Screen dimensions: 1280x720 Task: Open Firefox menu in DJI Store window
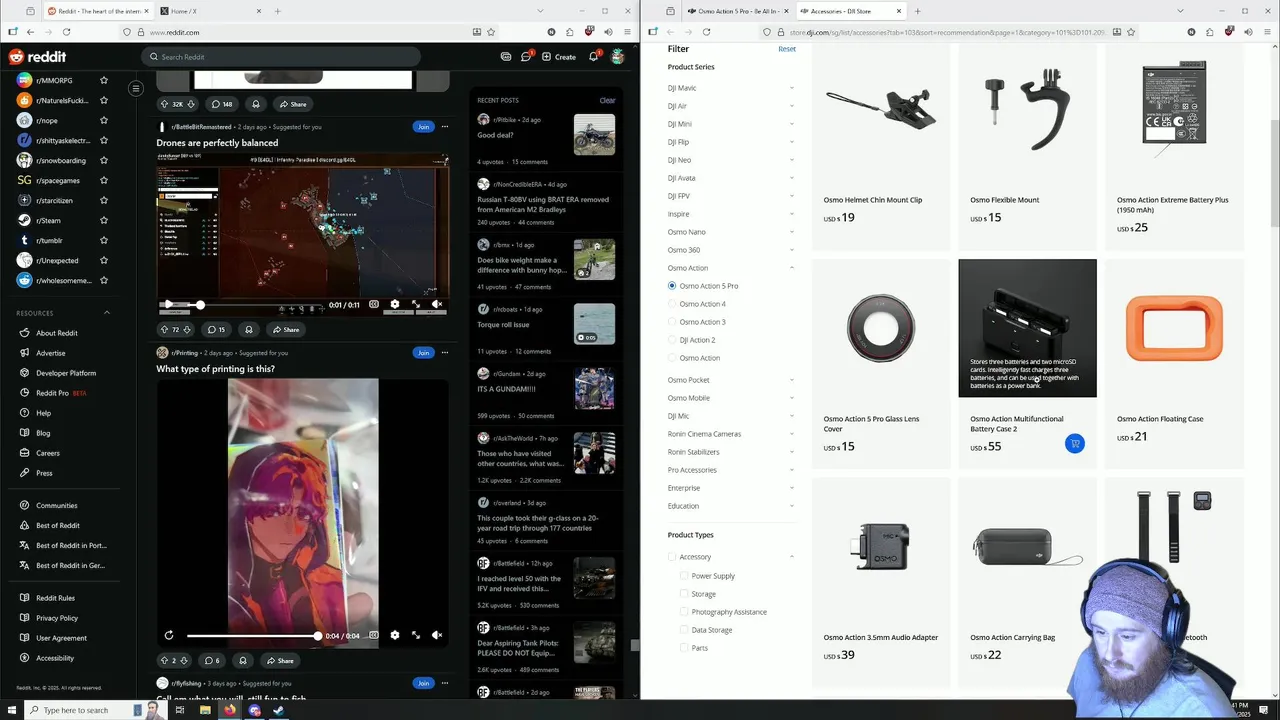point(1268,32)
